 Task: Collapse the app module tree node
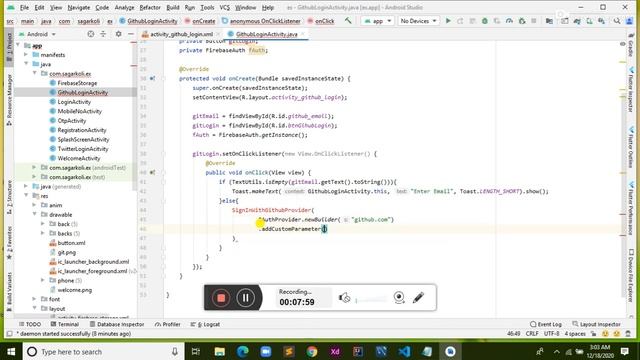(18, 45)
